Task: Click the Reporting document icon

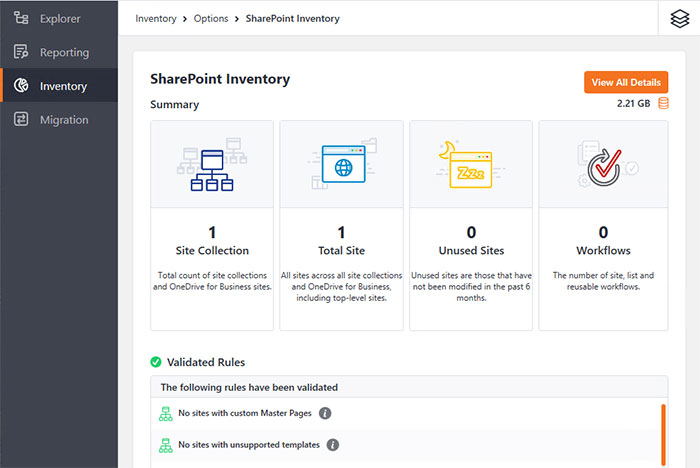Action: (x=21, y=52)
